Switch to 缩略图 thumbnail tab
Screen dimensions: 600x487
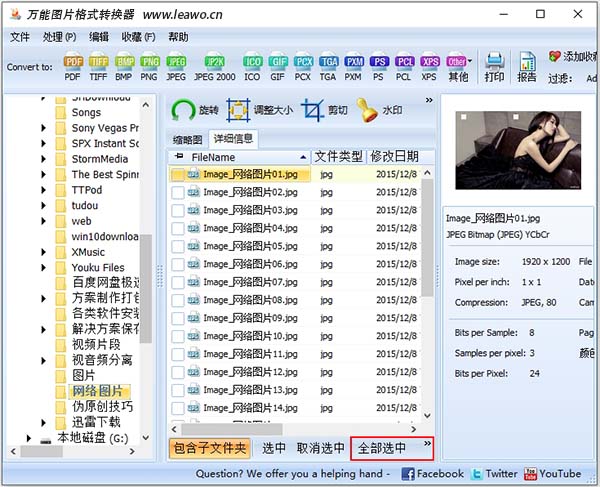pyautogui.click(x=188, y=140)
